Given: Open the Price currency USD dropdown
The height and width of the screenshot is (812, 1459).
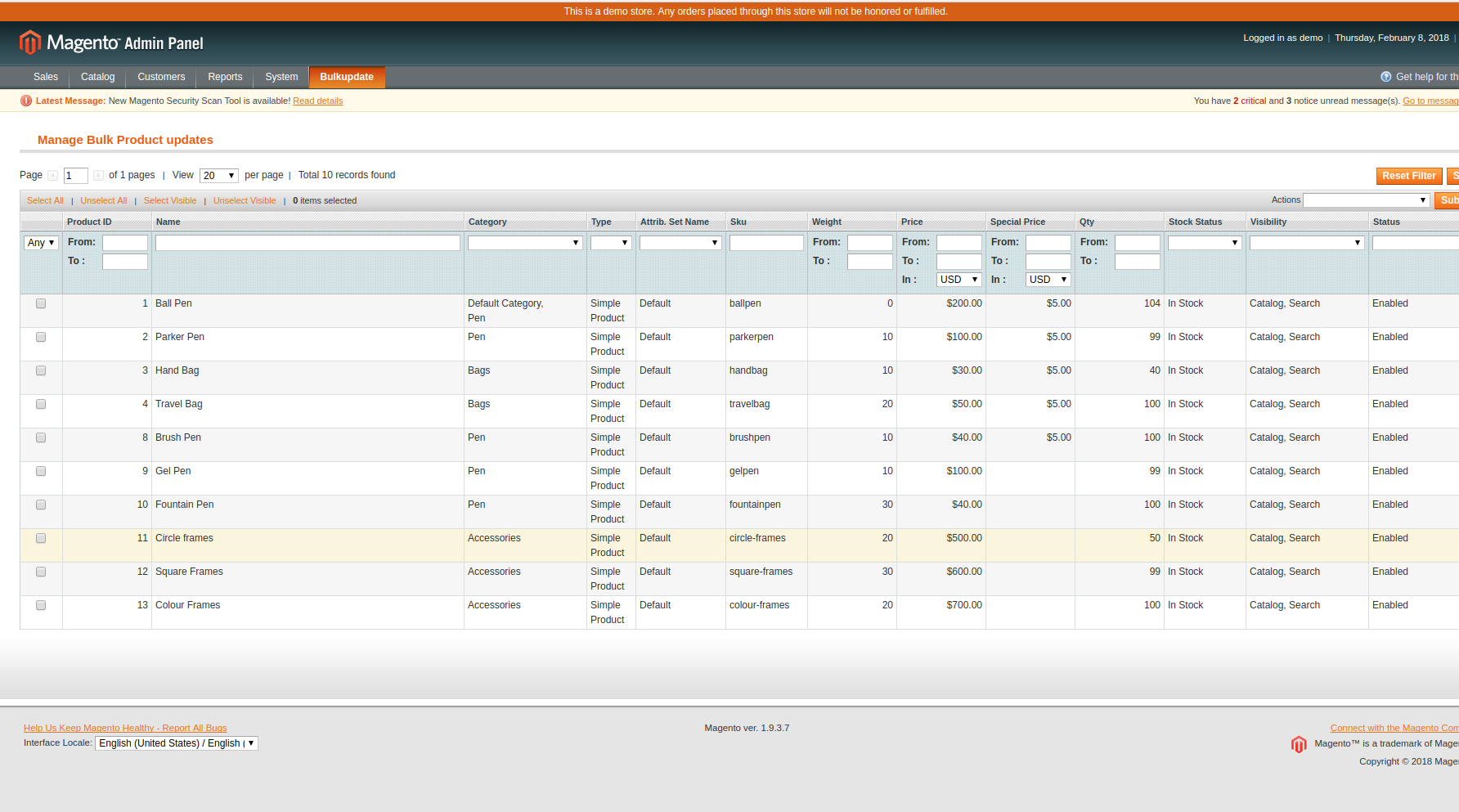Looking at the screenshot, I should click(x=958, y=280).
